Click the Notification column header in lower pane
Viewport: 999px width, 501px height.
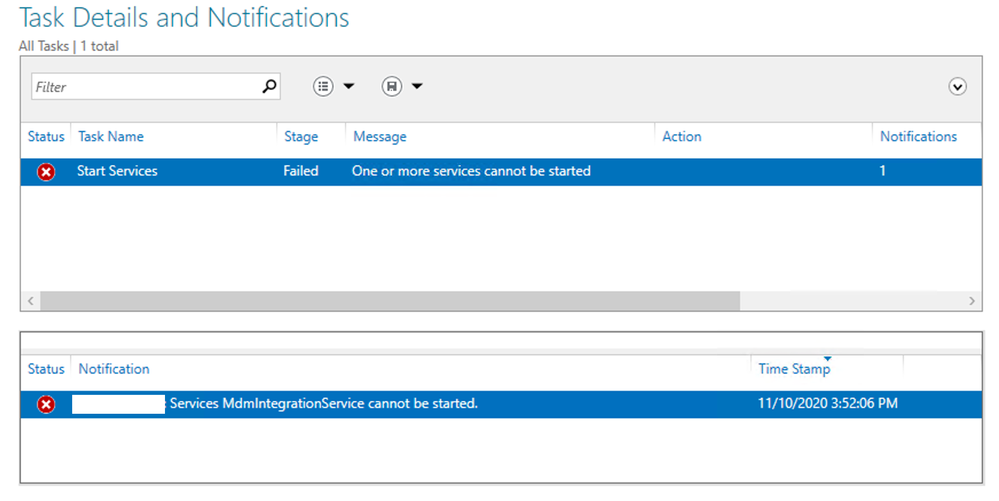pyautogui.click(x=114, y=369)
